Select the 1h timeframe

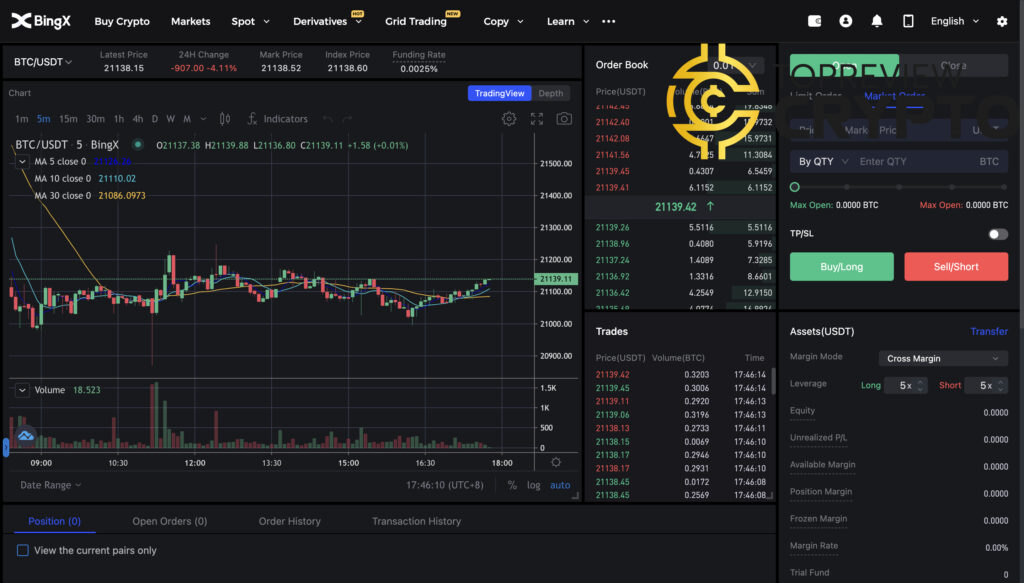[119, 119]
